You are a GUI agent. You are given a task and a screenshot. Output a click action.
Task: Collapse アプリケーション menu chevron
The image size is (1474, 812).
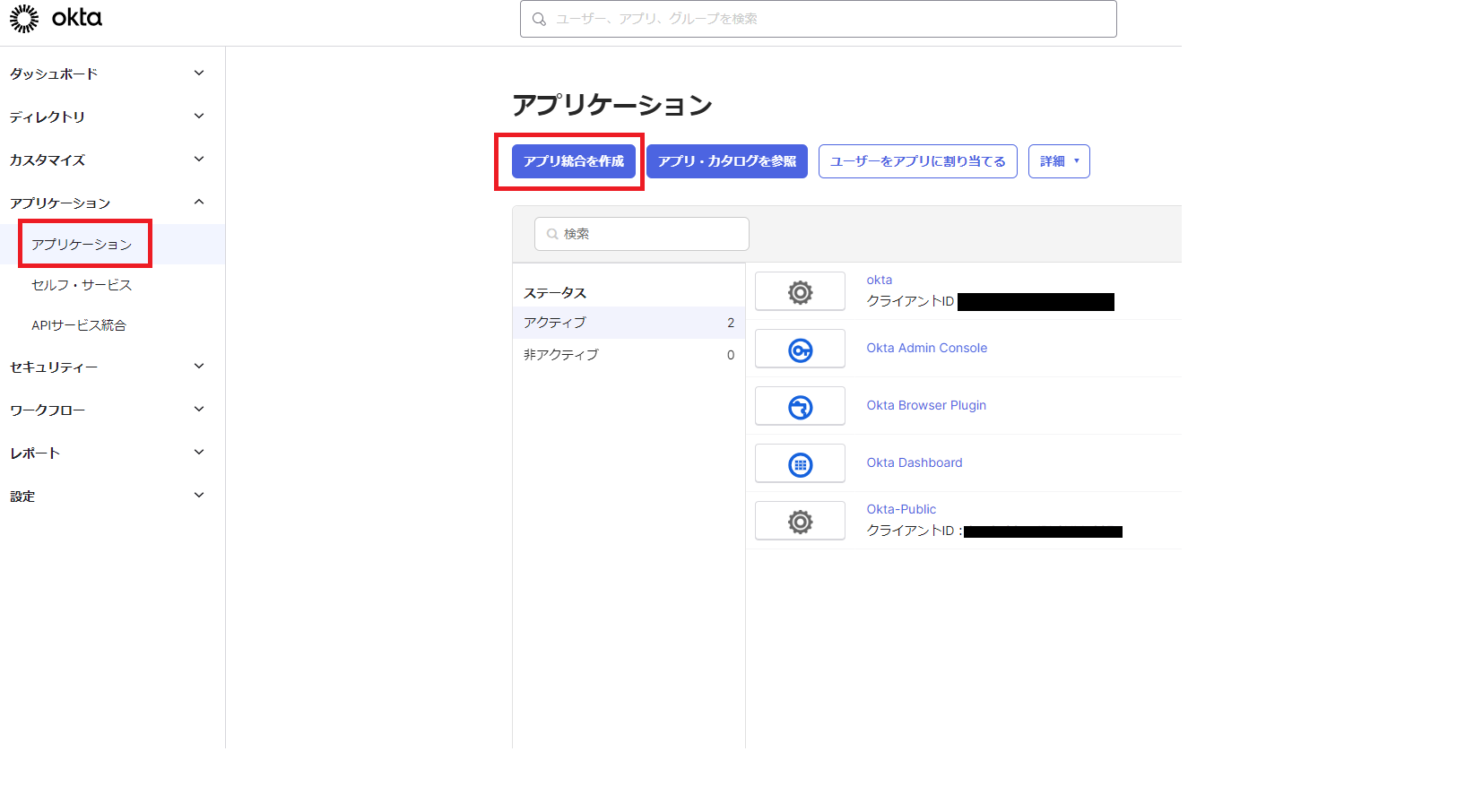click(199, 203)
